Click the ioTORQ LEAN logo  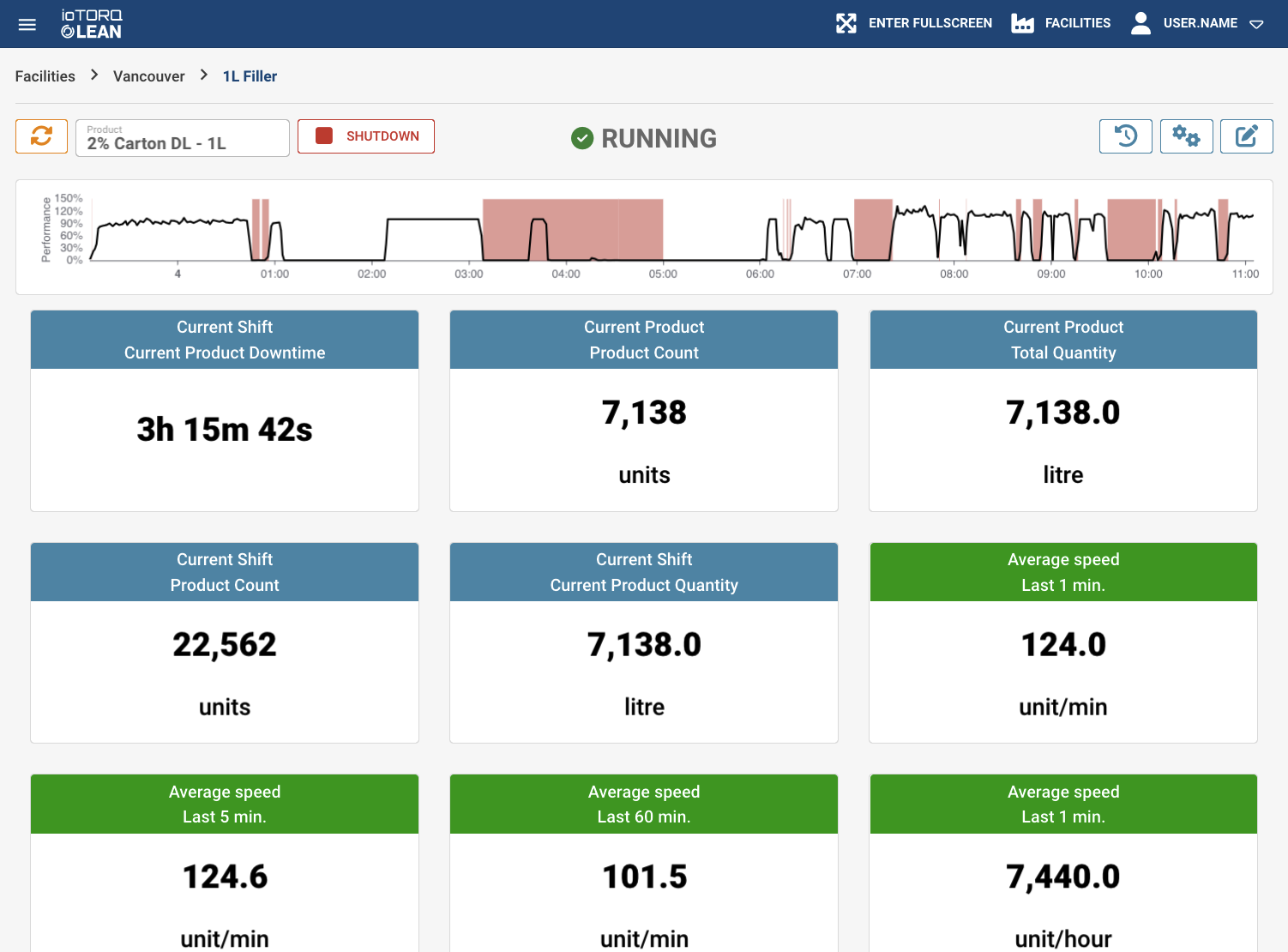[92, 24]
